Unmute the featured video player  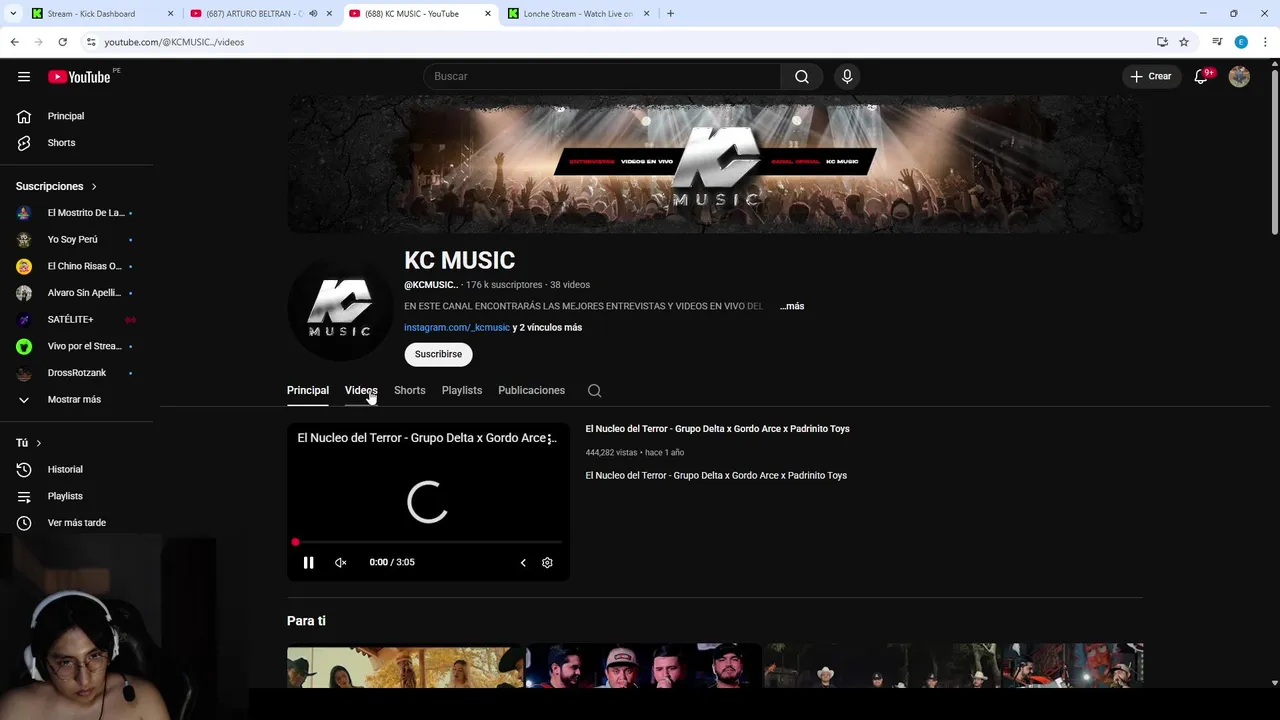tap(340, 563)
